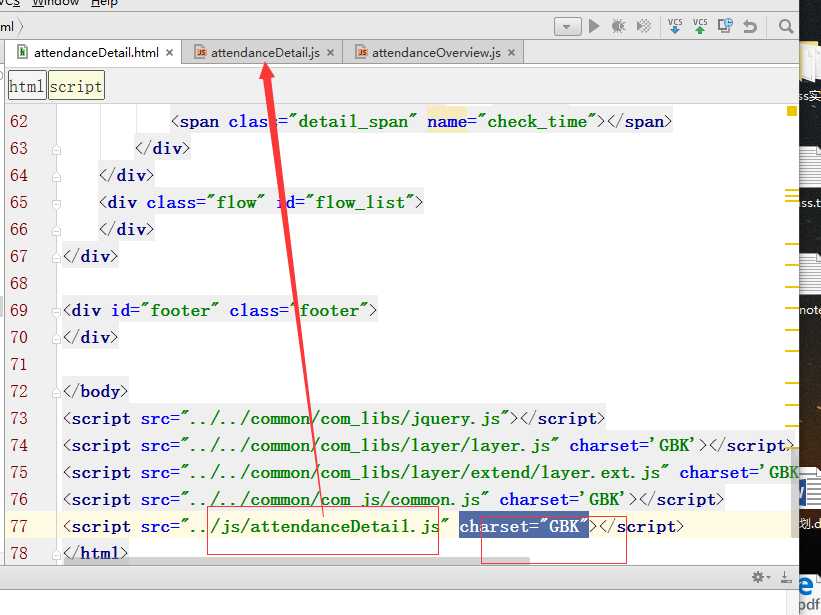This screenshot has height=615, width=821.
Task: Click the hide tool window icon
Action: tap(785, 577)
